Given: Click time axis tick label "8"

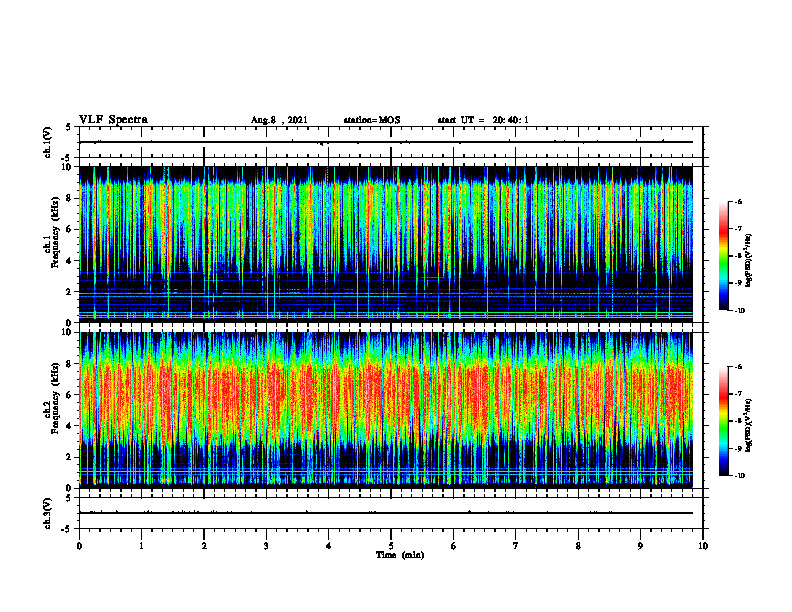Looking at the screenshot, I should 578,546.
